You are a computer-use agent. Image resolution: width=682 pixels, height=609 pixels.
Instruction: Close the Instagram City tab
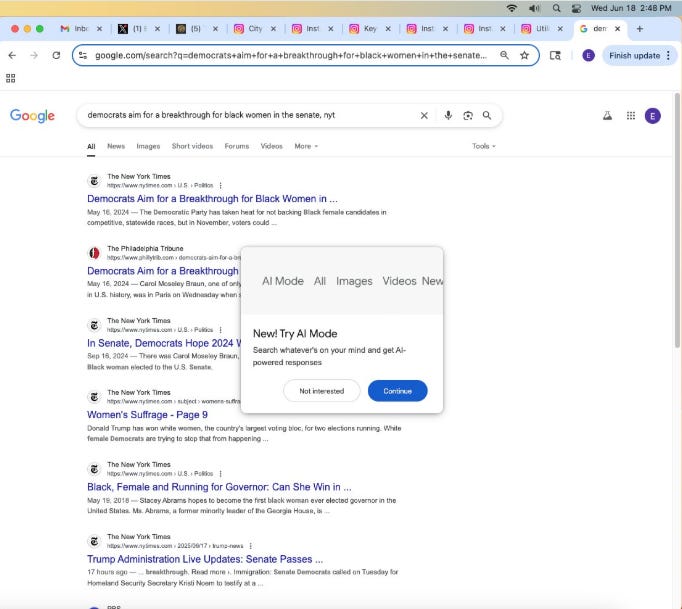click(x=273, y=29)
